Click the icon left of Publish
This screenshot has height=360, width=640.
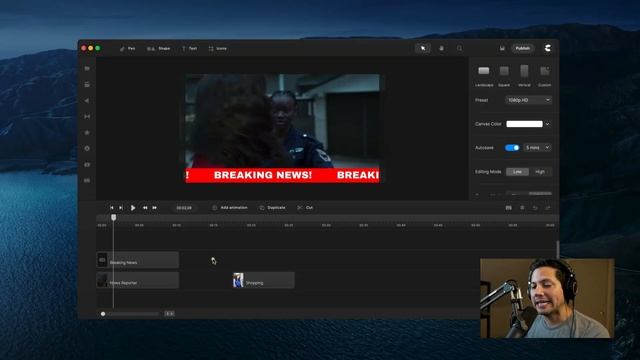click(502, 48)
